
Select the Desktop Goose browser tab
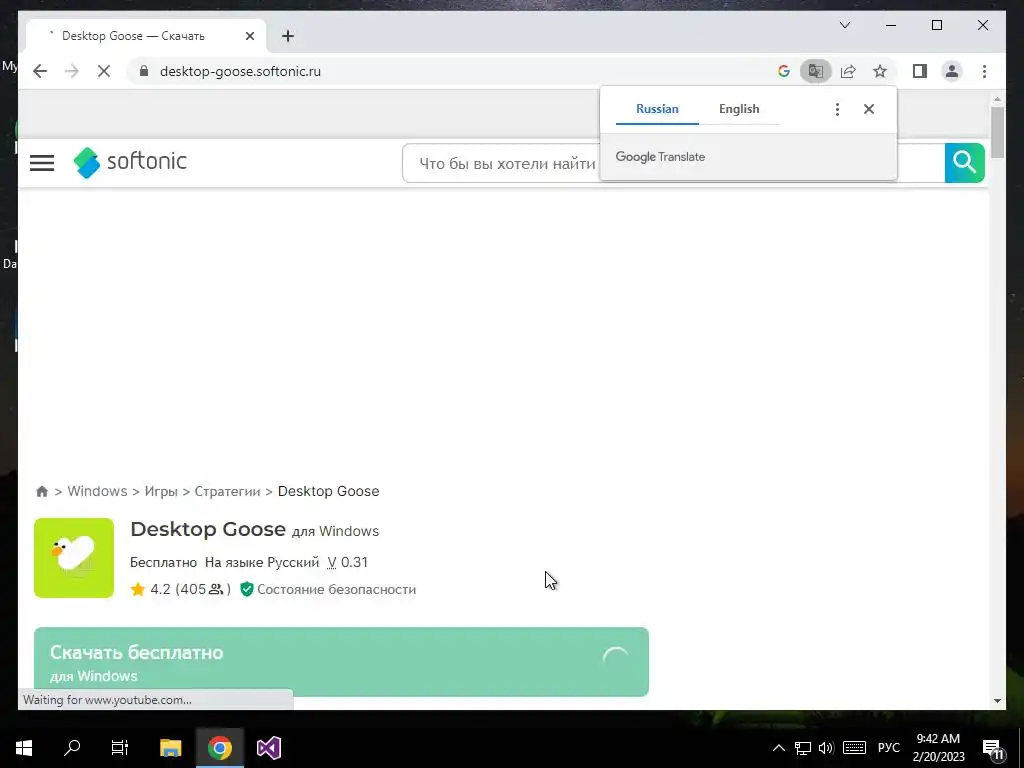point(145,36)
